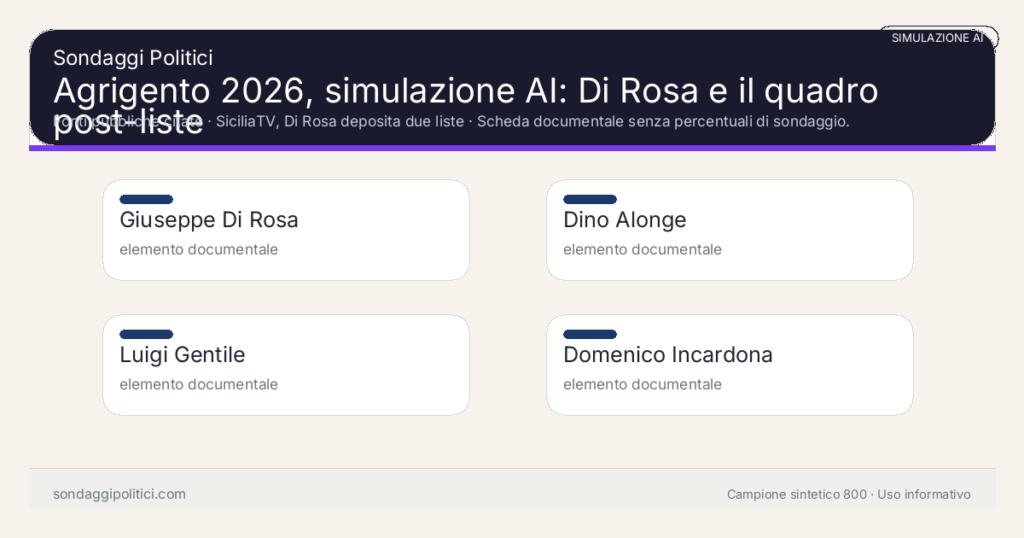1024x538 pixels.
Task: Click the subtitle mentioning SiciliaTV liste
Action: tap(451, 121)
